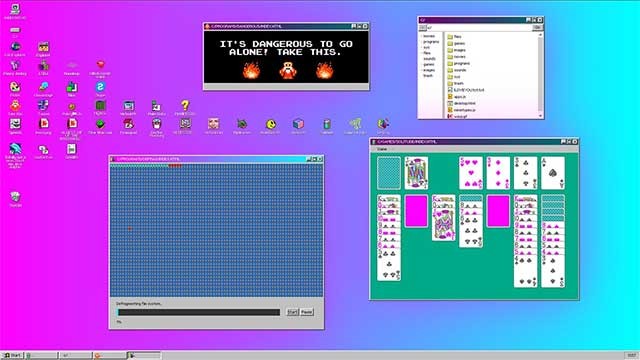Click the file explorer scrollbar down arrow
Viewport: 640px width, 360px height.
tap(541, 116)
